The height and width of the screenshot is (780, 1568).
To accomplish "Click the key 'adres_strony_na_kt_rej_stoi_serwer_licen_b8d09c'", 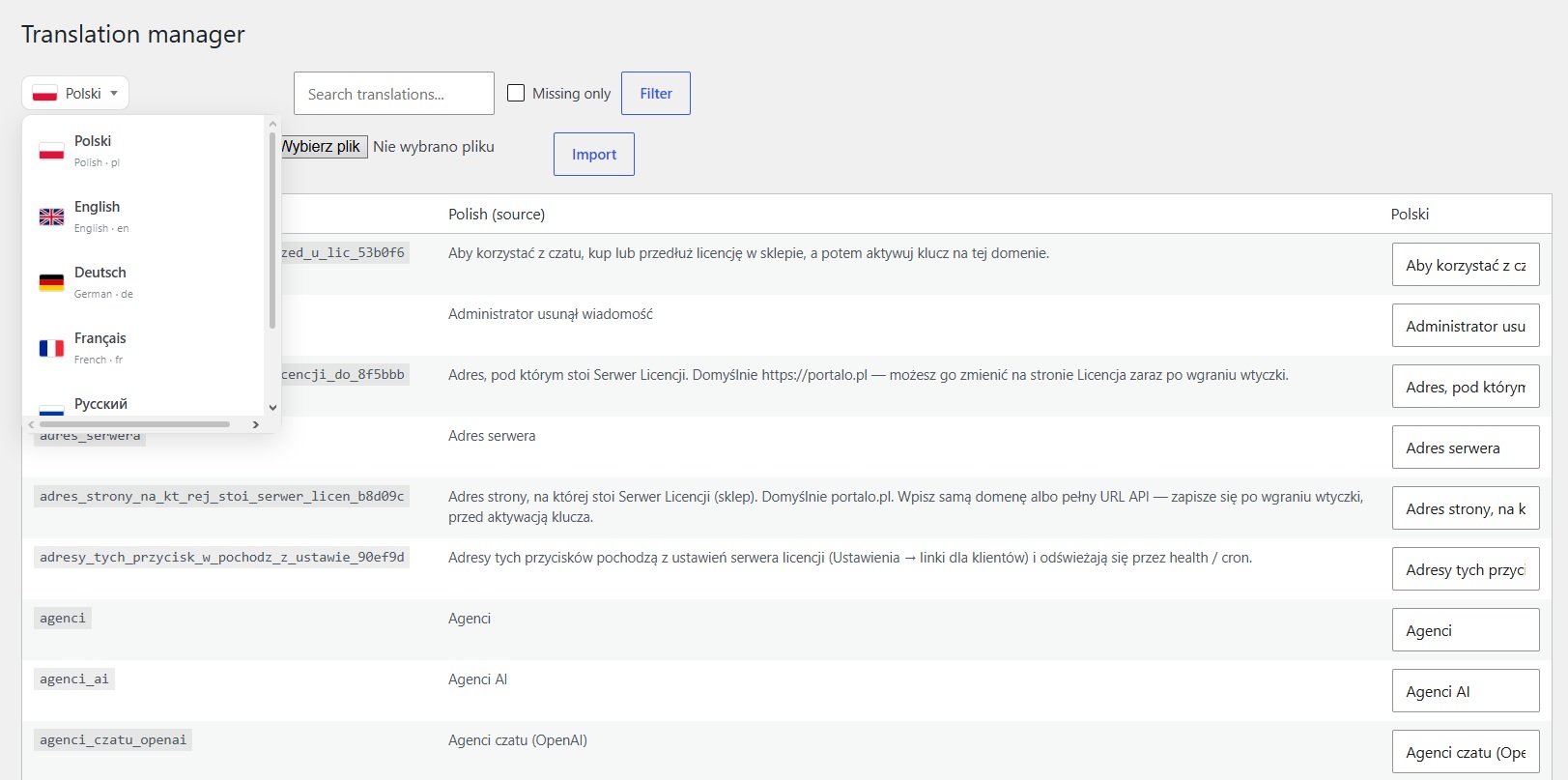I will tap(221, 496).
